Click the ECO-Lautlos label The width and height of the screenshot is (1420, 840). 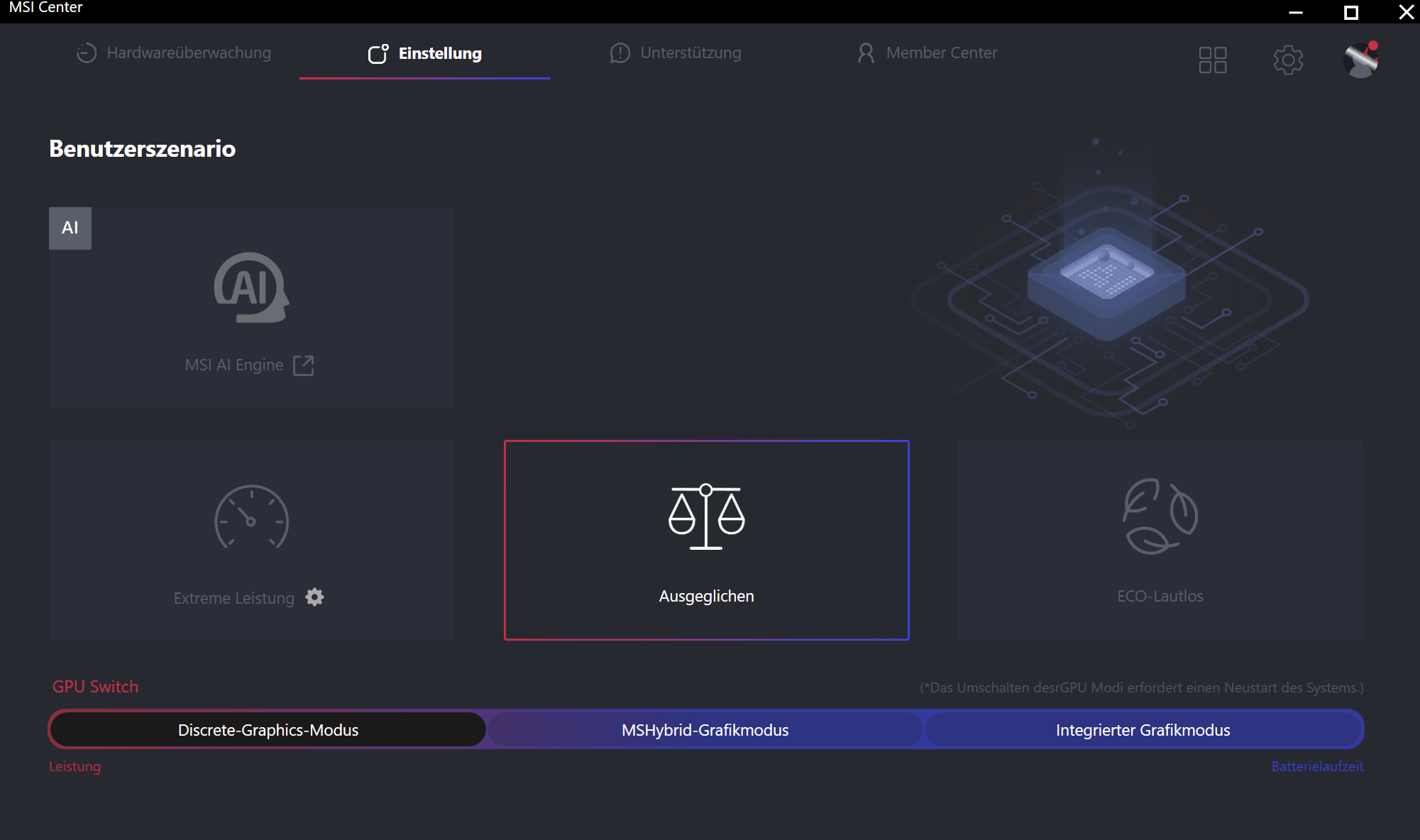pos(1160,596)
